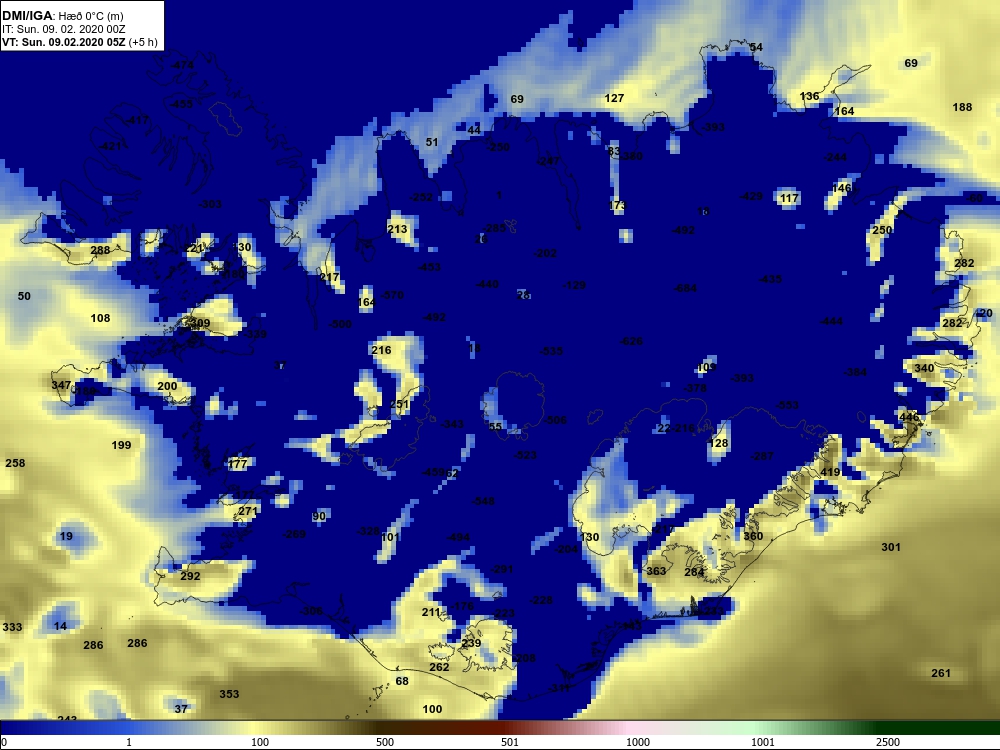The width and height of the screenshot is (1000, 750).
Task: Click the map value "251"
Action: pos(399,404)
